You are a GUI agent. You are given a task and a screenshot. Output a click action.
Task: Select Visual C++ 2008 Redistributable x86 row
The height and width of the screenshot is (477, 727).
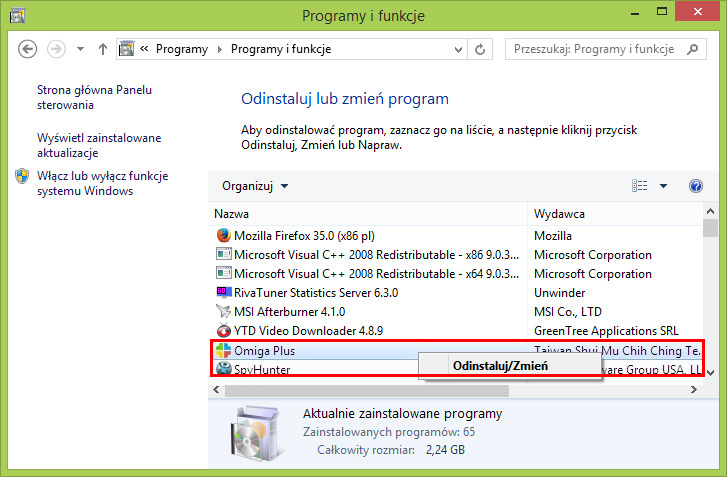click(370, 254)
